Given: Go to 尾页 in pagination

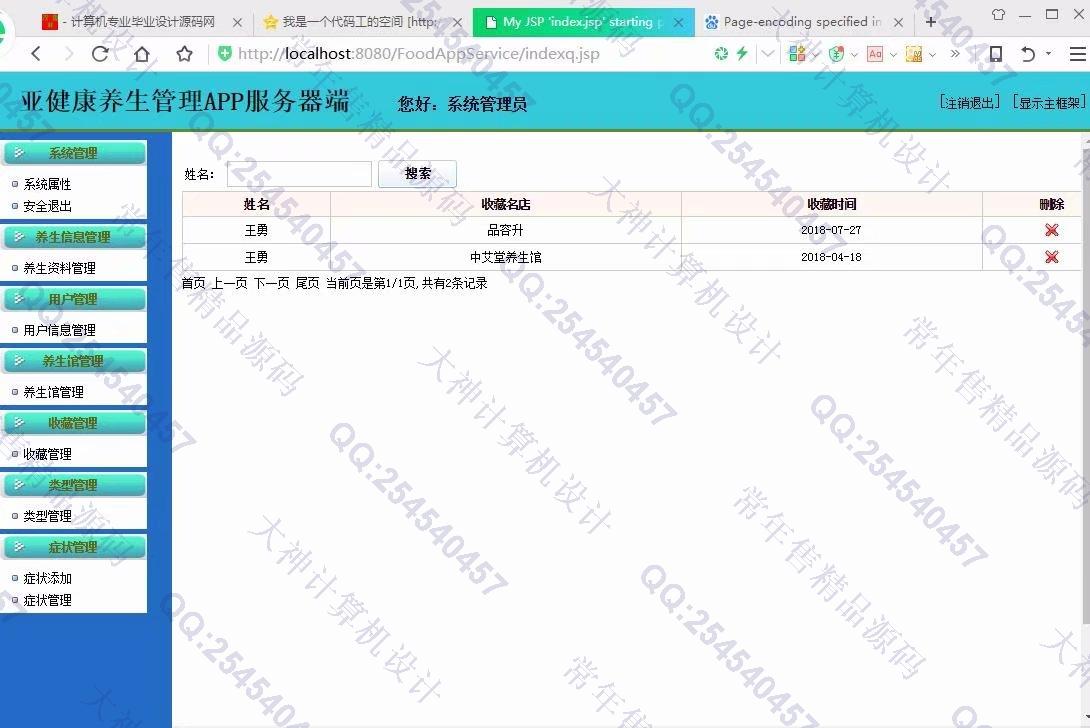Looking at the screenshot, I should (x=307, y=283).
